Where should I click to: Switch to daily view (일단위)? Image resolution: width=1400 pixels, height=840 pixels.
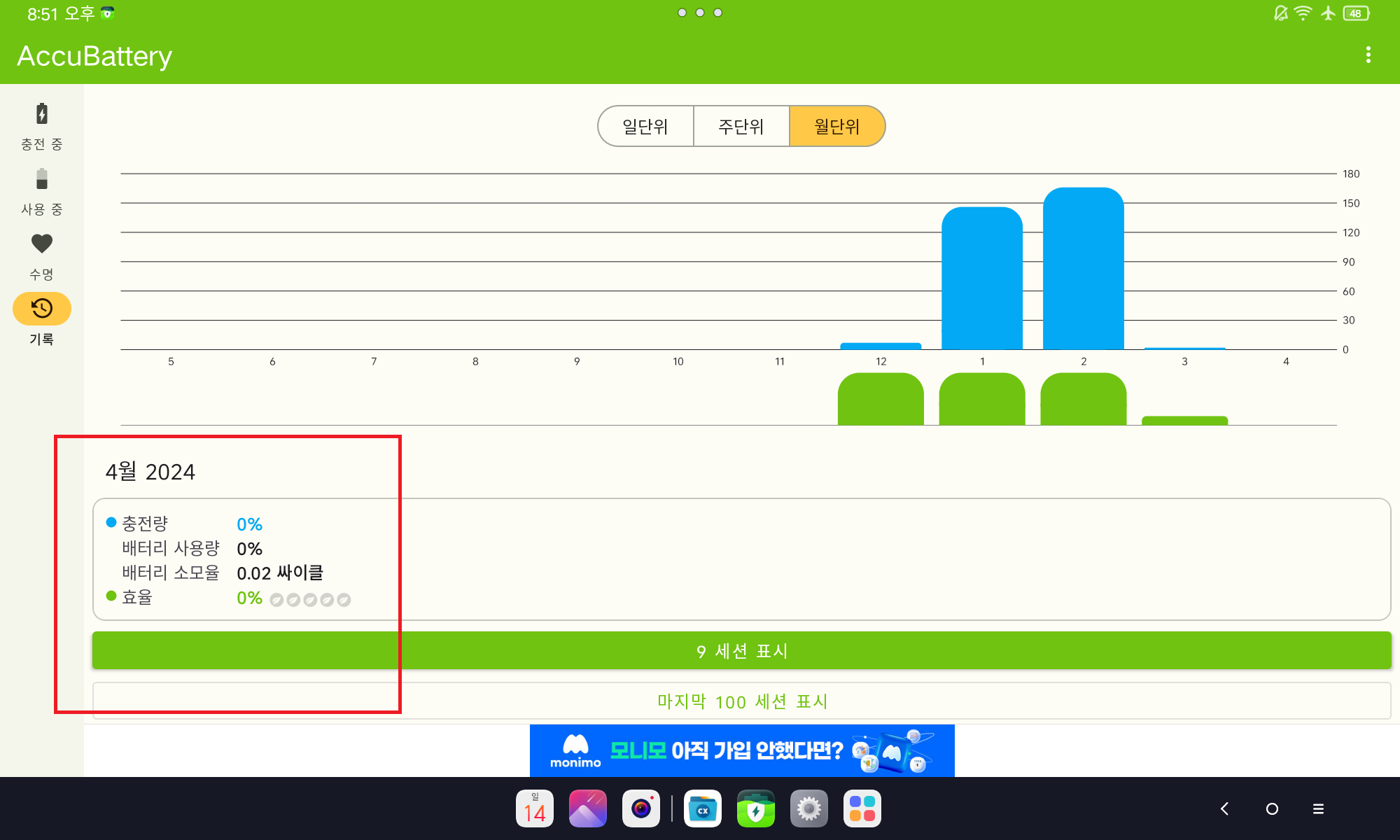645,127
